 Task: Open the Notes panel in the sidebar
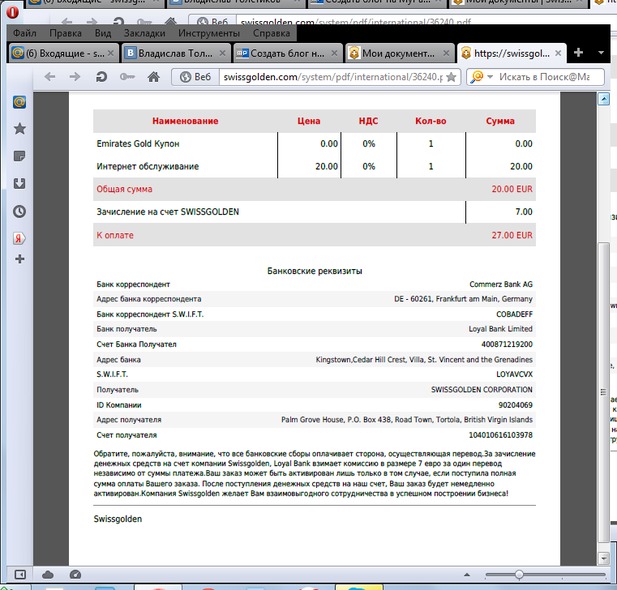(20, 156)
